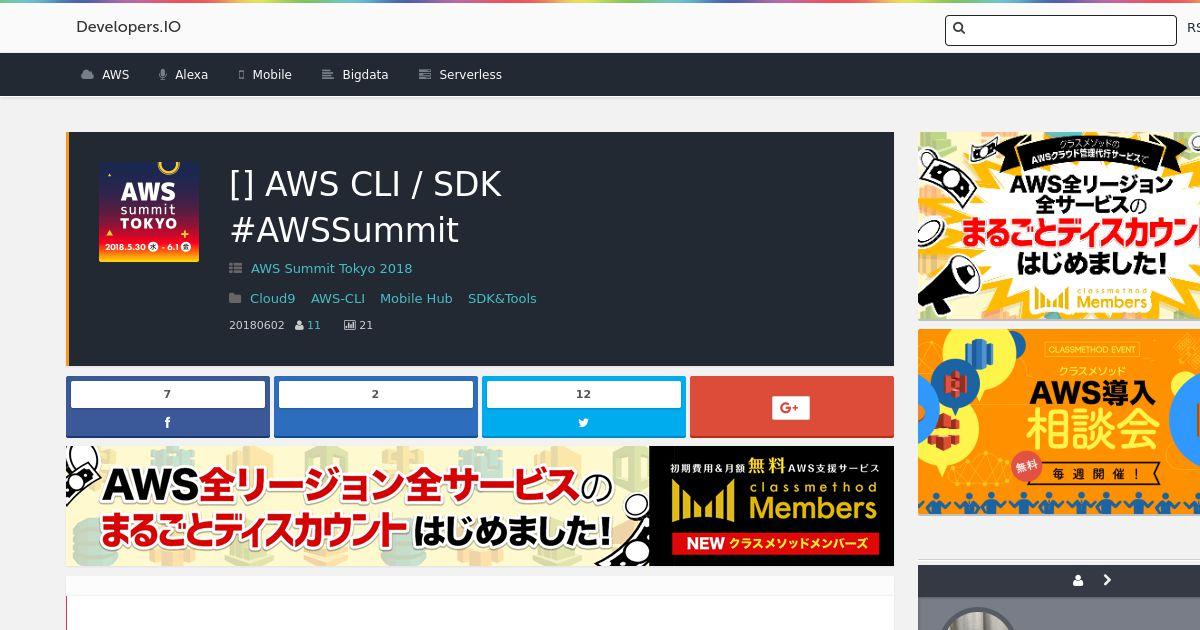Open the Cloud9 category link
Screen dimensions: 1200x630
(272, 298)
